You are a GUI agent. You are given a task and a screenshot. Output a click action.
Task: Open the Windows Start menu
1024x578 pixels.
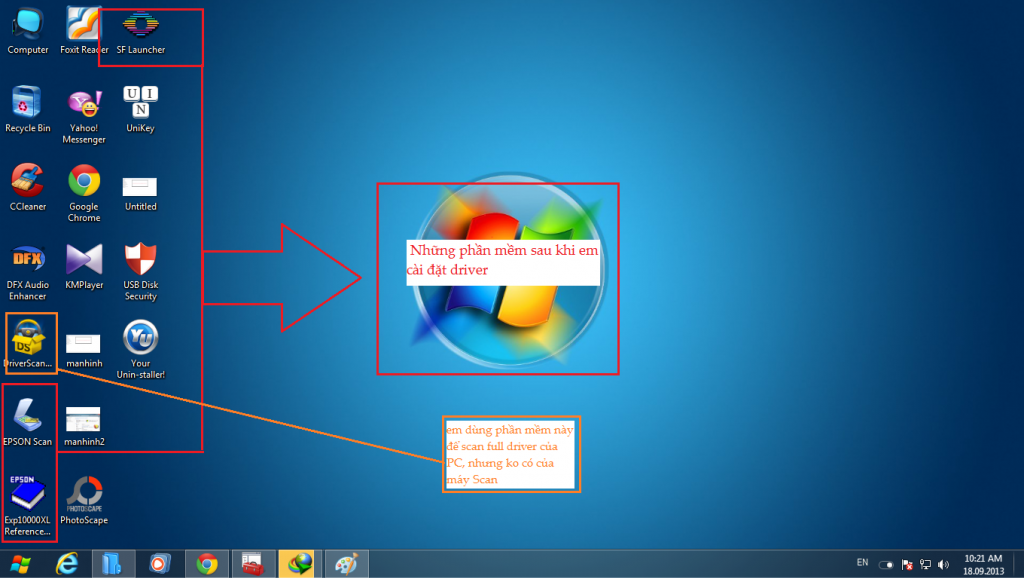20,564
